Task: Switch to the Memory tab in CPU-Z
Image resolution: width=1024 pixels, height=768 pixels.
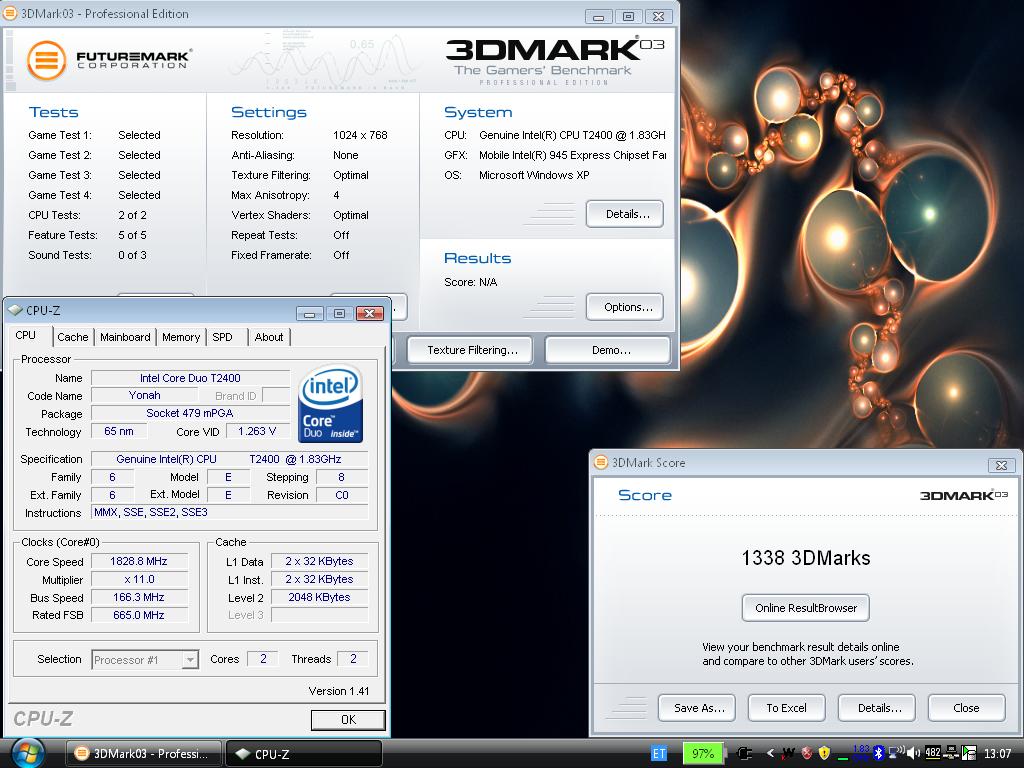Action: 181,337
